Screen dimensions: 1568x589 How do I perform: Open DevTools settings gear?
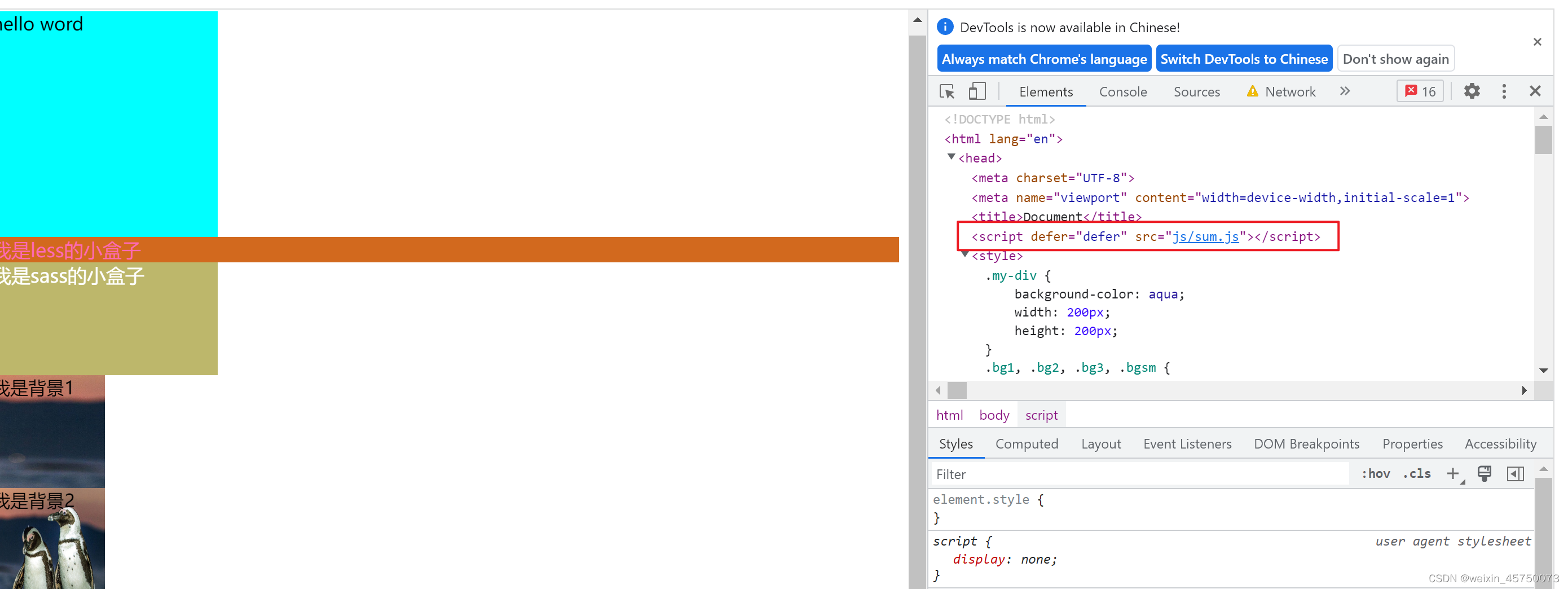click(1472, 91)
